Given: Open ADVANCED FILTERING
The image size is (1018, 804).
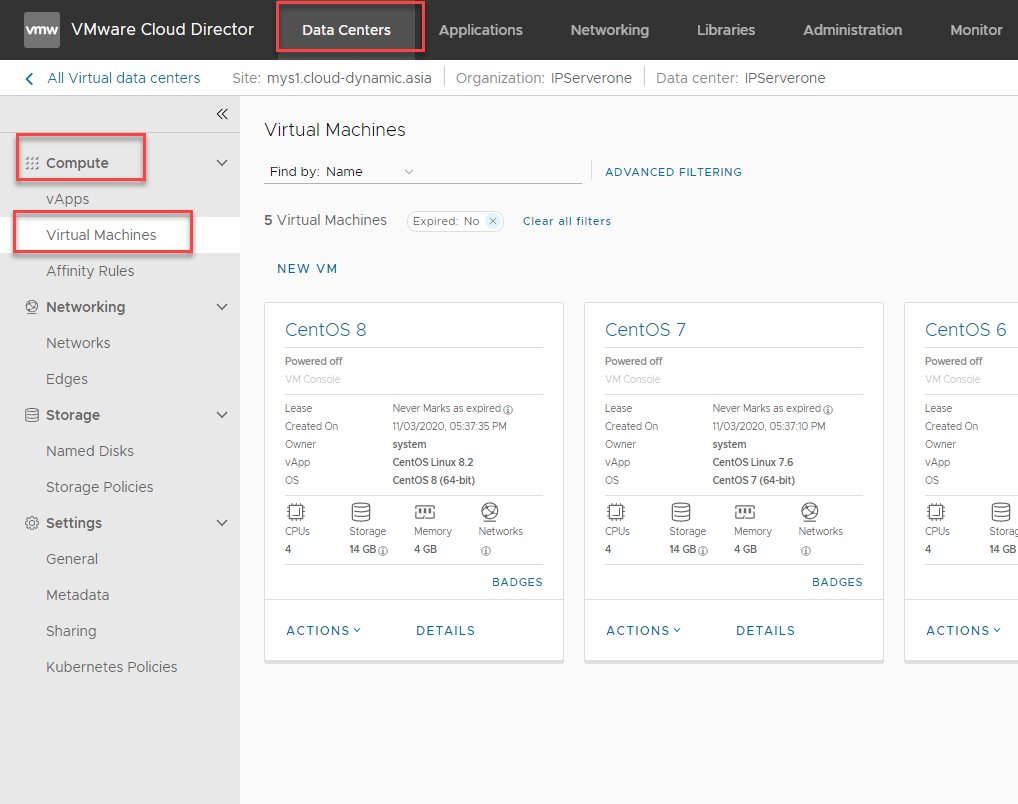Looking at the screenshot, I should pyautogui.click(x=673, y=172).
